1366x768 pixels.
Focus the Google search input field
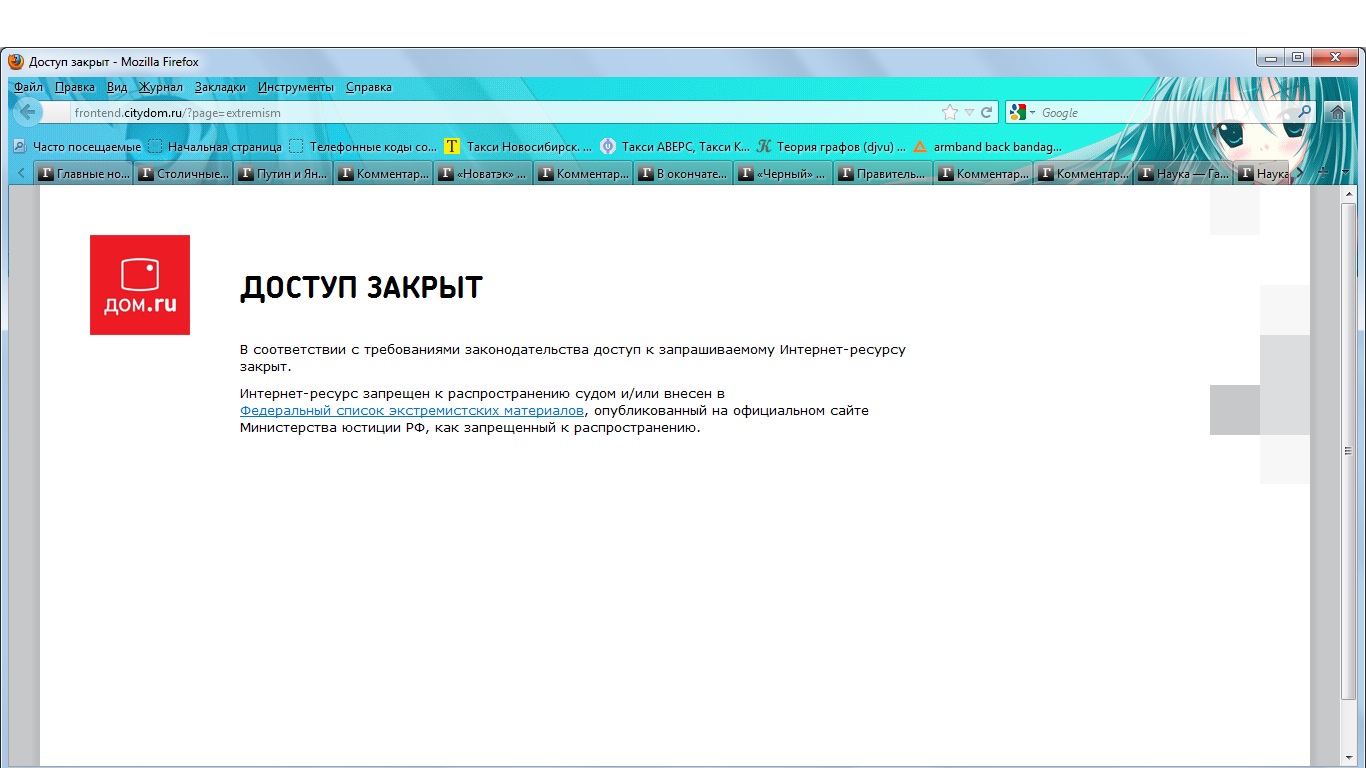[x=1165, y=113]
